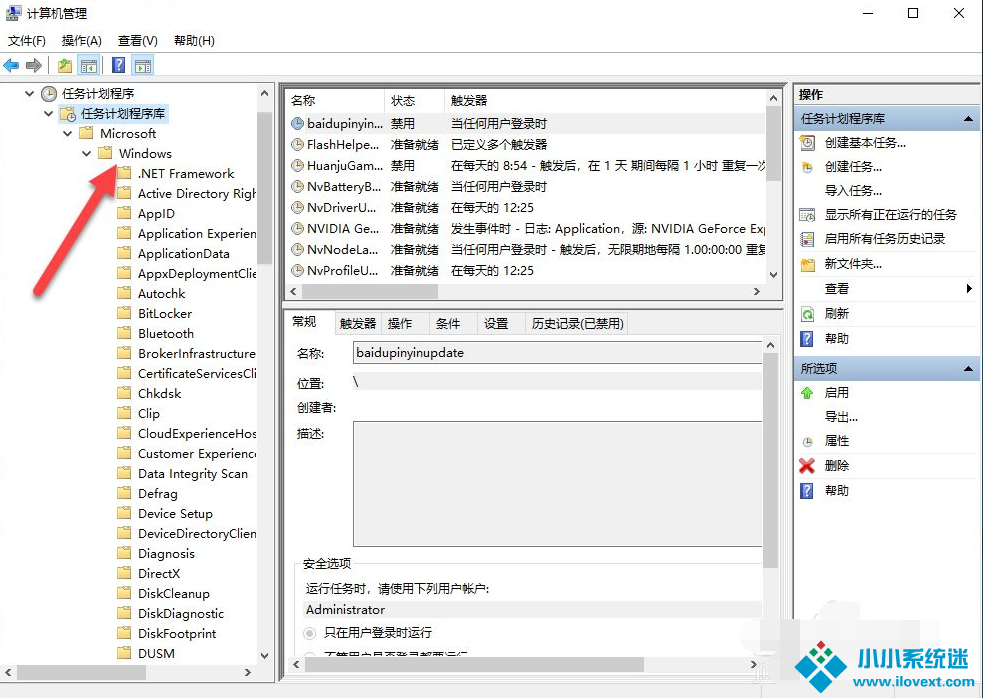Toggle the console tree pane toolbar icon

pos(88,65)
